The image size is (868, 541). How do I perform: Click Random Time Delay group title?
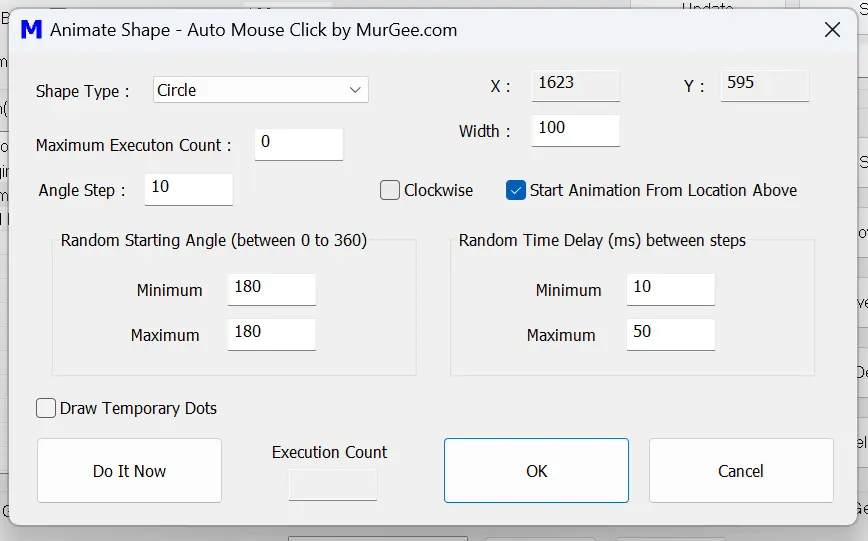[602, 240]
